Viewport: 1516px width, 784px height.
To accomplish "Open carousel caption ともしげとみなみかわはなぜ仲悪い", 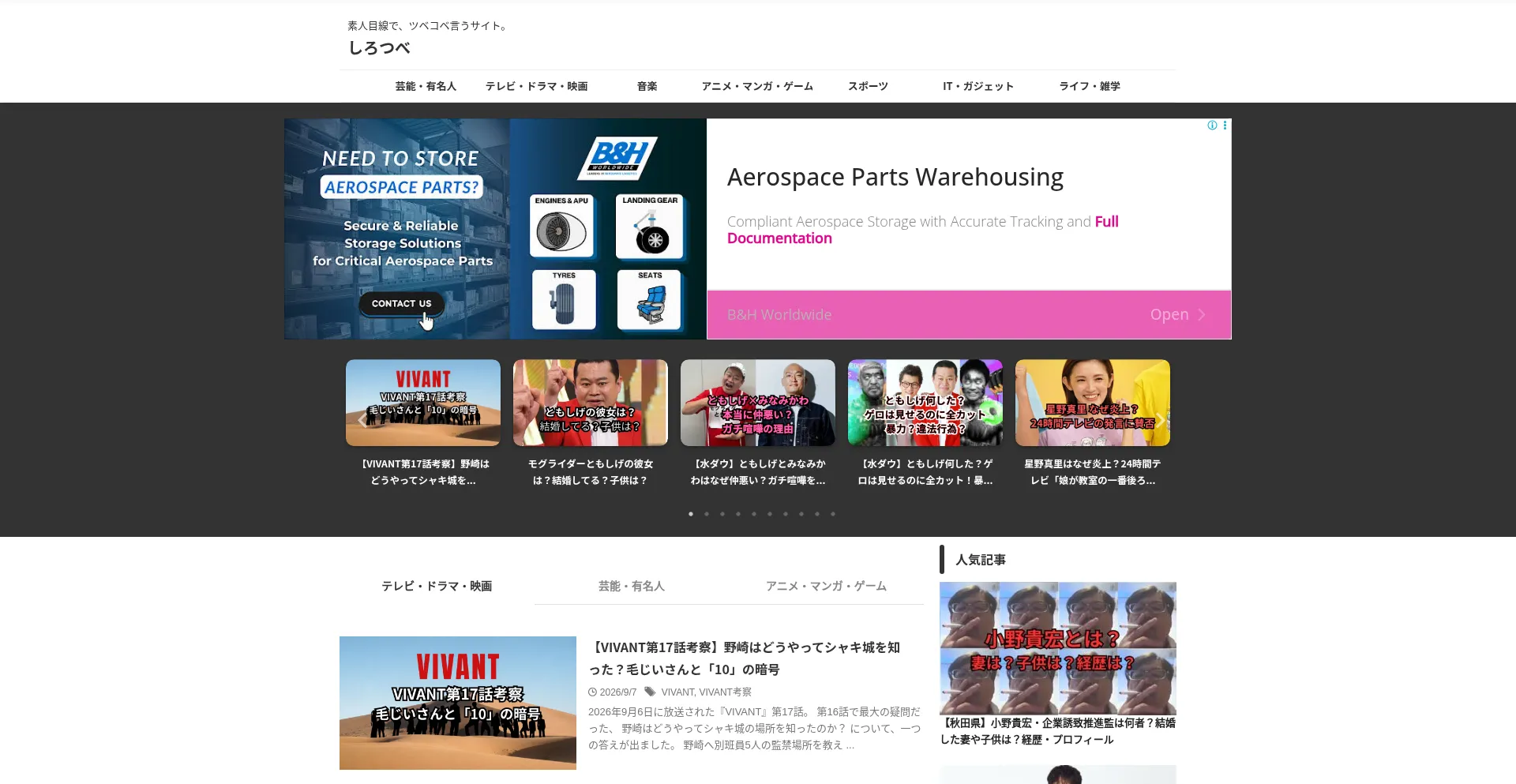I will click(x=758, y=472).
